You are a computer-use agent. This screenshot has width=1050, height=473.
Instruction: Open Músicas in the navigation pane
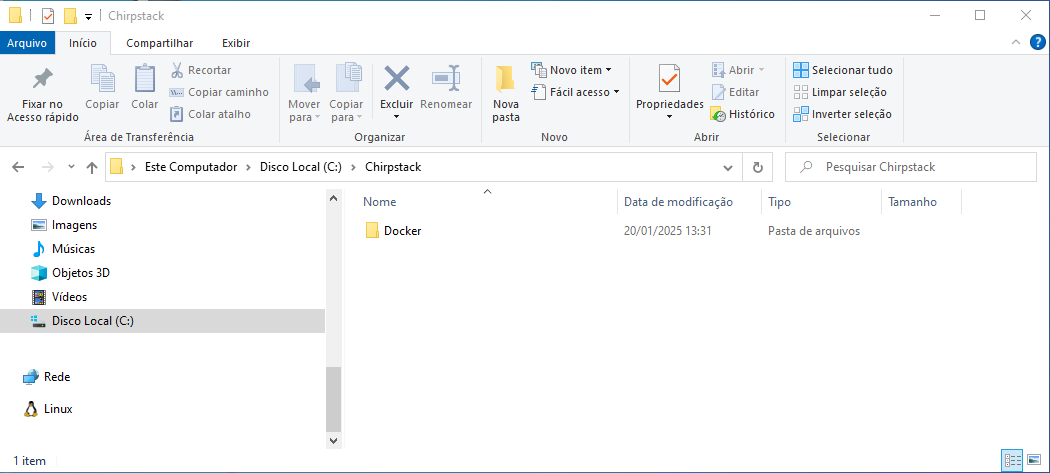tap(73, 249)
